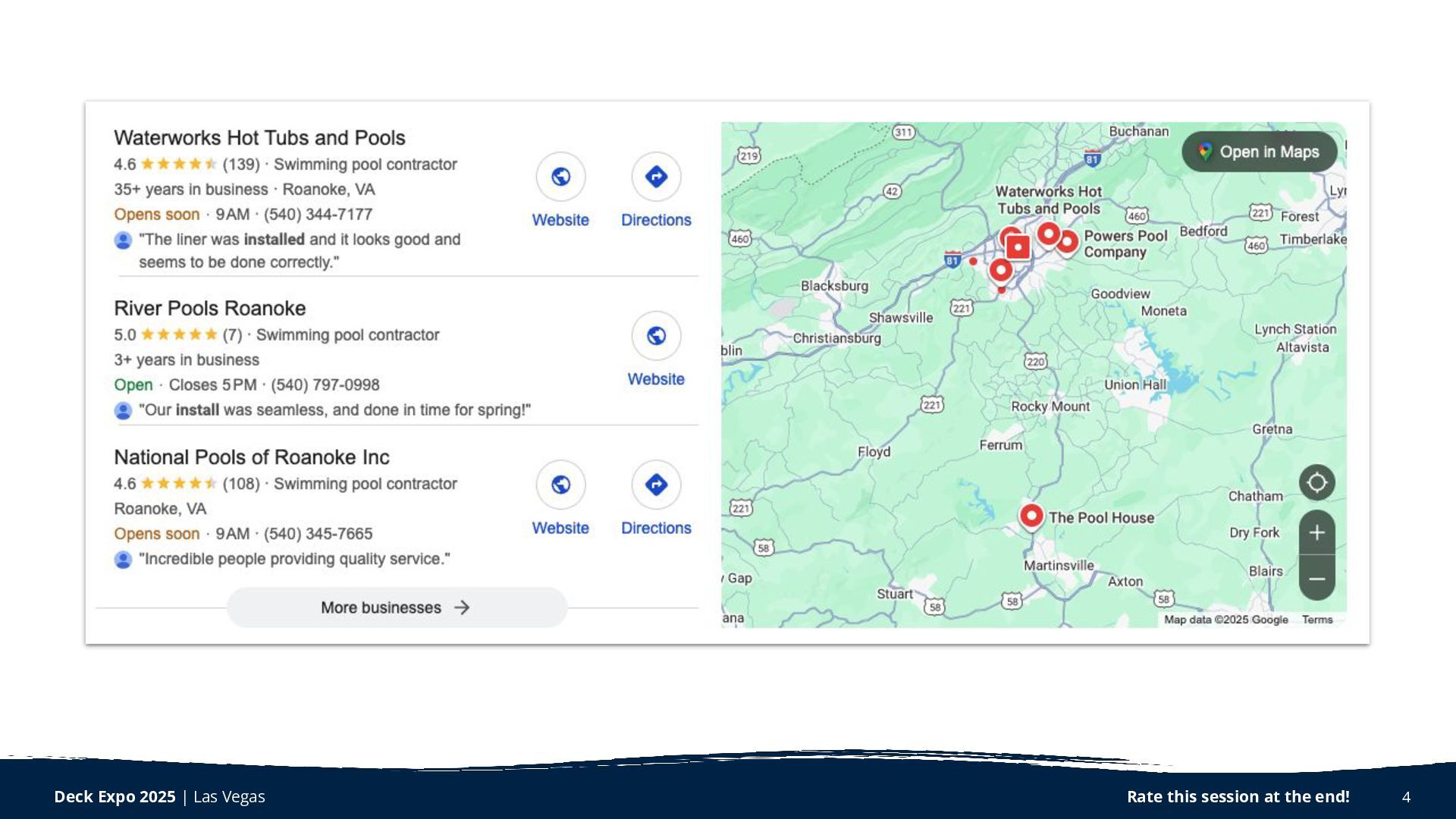The height and width of the screenshot is (819, 1456).
Task: Click National Pools website globe icon
Action: point(560,485)
